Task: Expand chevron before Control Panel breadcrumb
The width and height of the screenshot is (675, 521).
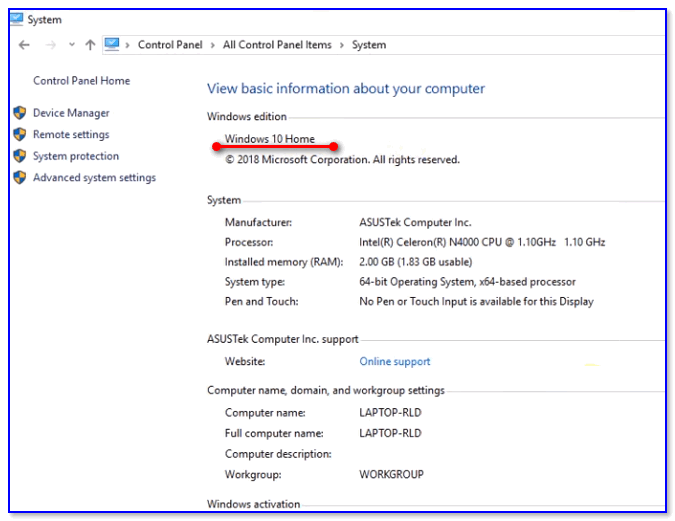Action: point(127,45)
